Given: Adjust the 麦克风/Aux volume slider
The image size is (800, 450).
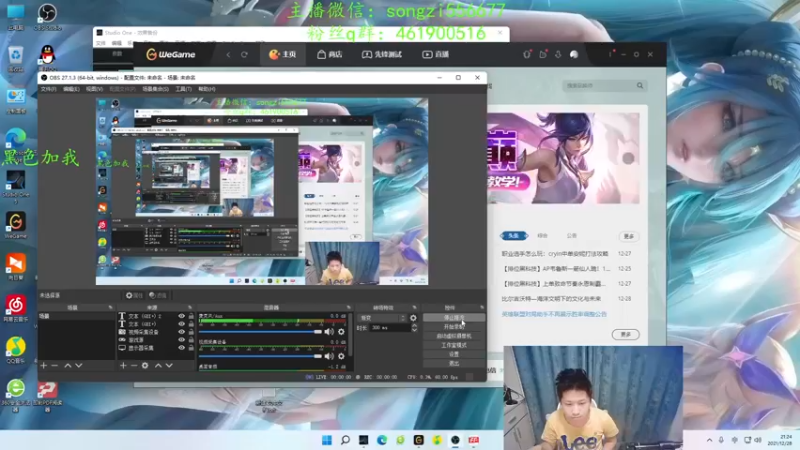Looking at the screenshot, I should 260,332.
